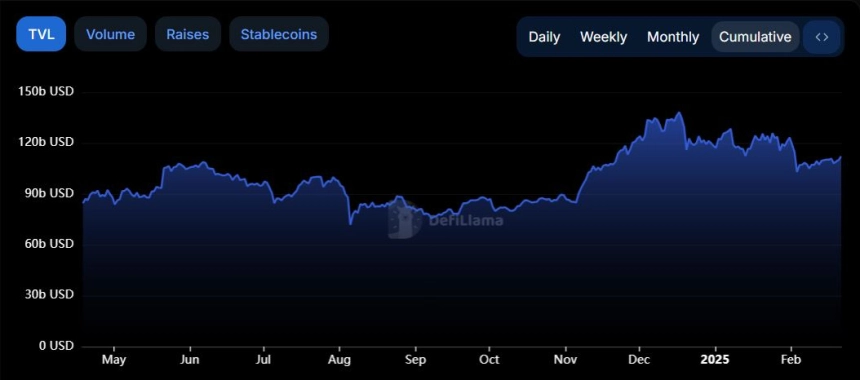Click the 120b USD gridline label
Image resolution: width=860 pixels, height=380 pixels.
pos(46,142)
